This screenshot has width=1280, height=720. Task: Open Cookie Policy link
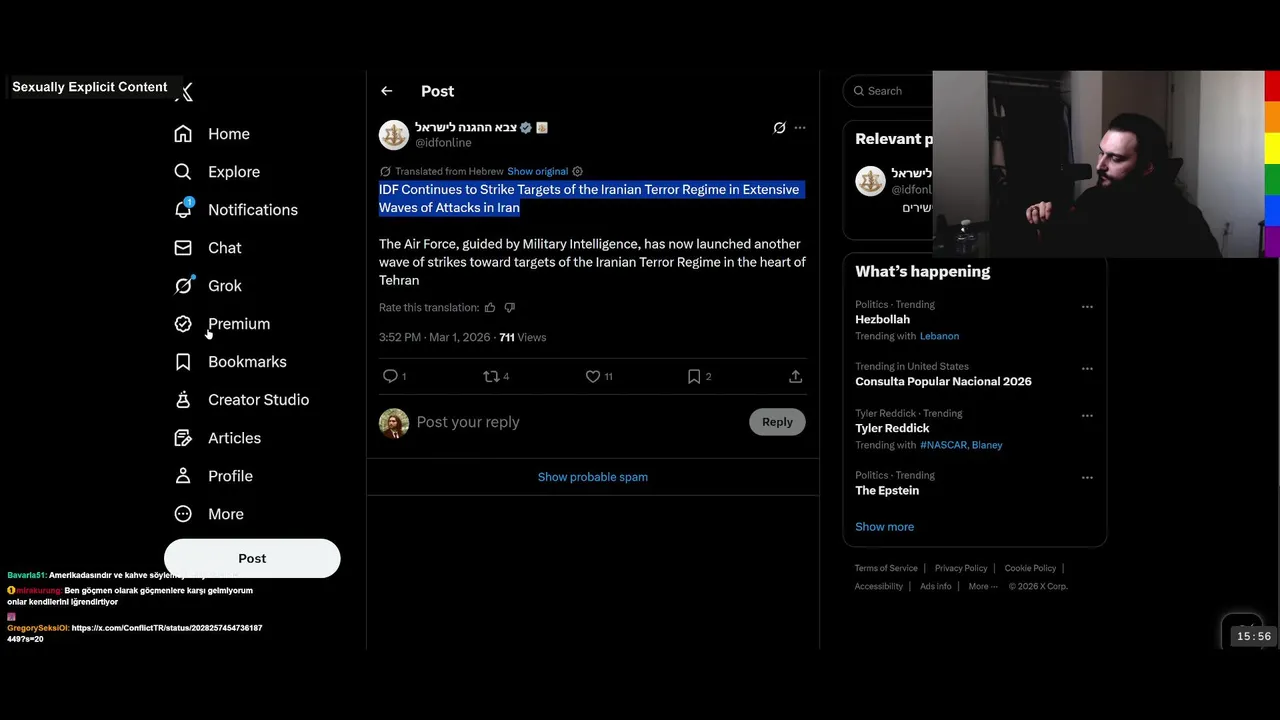pos(1030,568)
